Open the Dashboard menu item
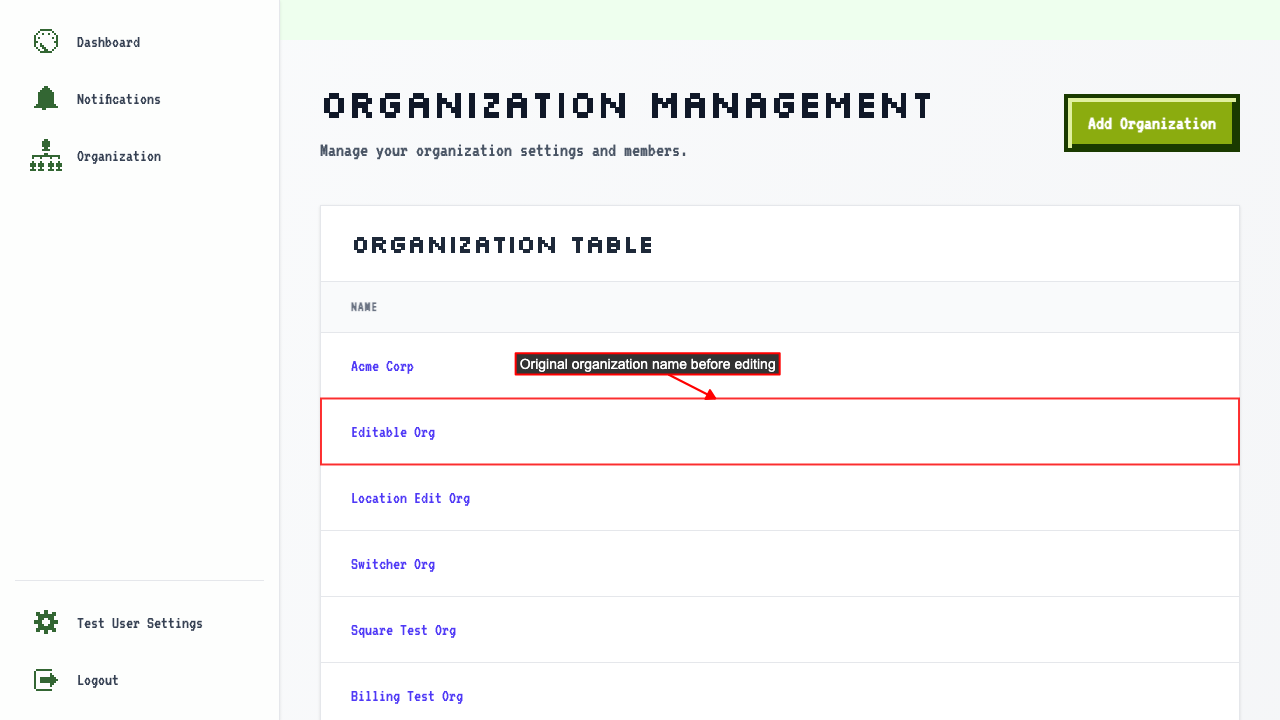1280x720 pixels. [108, 42]
